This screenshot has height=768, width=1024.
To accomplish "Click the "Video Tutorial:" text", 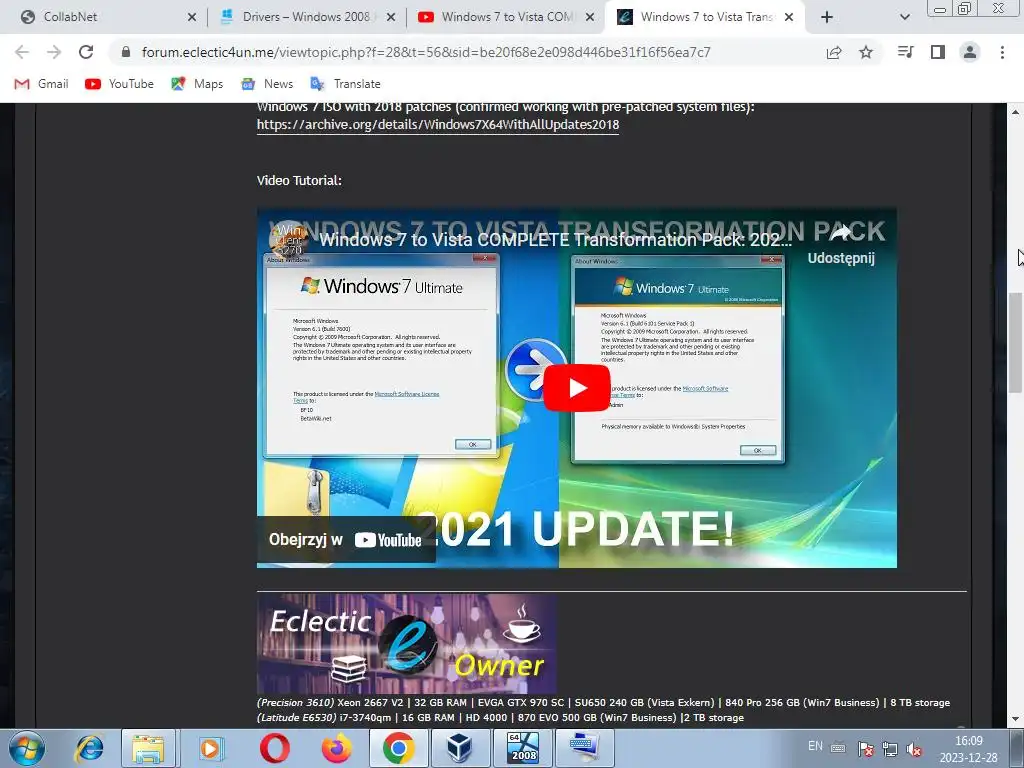I will (x=299, y=180).
